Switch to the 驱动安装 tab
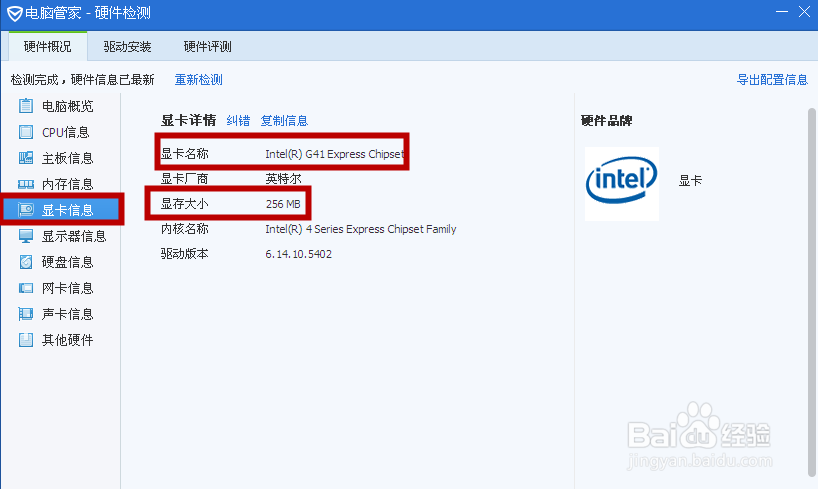Screen dimensions: 818x489 (x=127, y=46)
